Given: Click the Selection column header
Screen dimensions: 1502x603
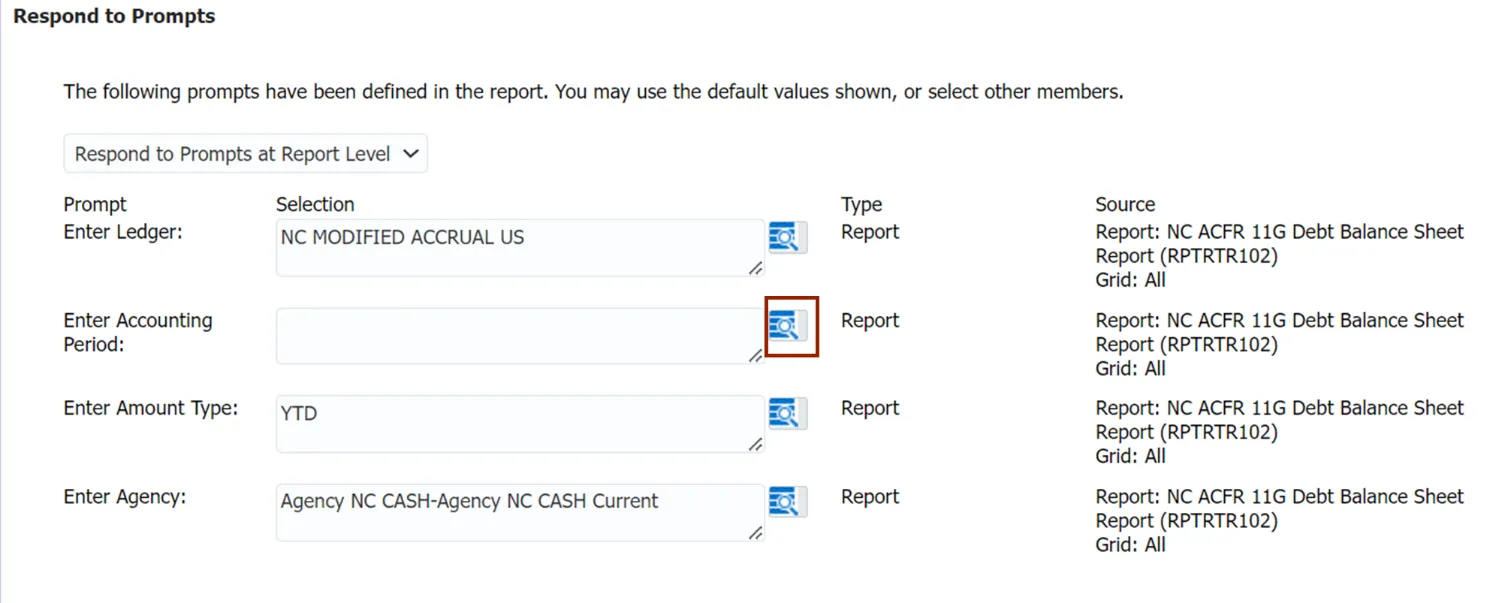Looking at the screenshot, I should click(315, 204).
